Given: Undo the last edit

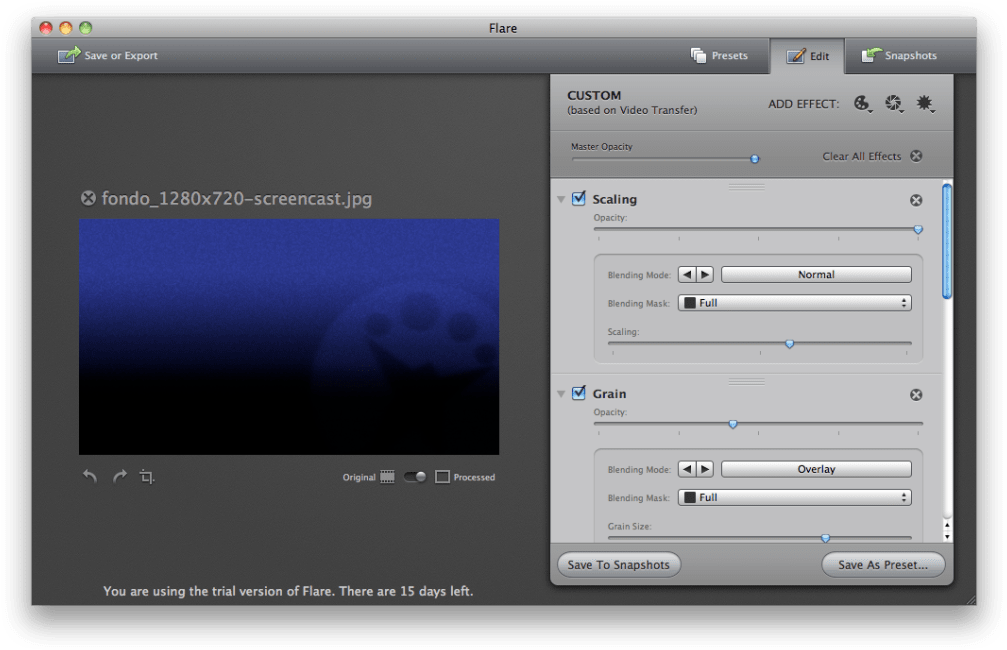Looking at the screenshot, I should point(89,477).
